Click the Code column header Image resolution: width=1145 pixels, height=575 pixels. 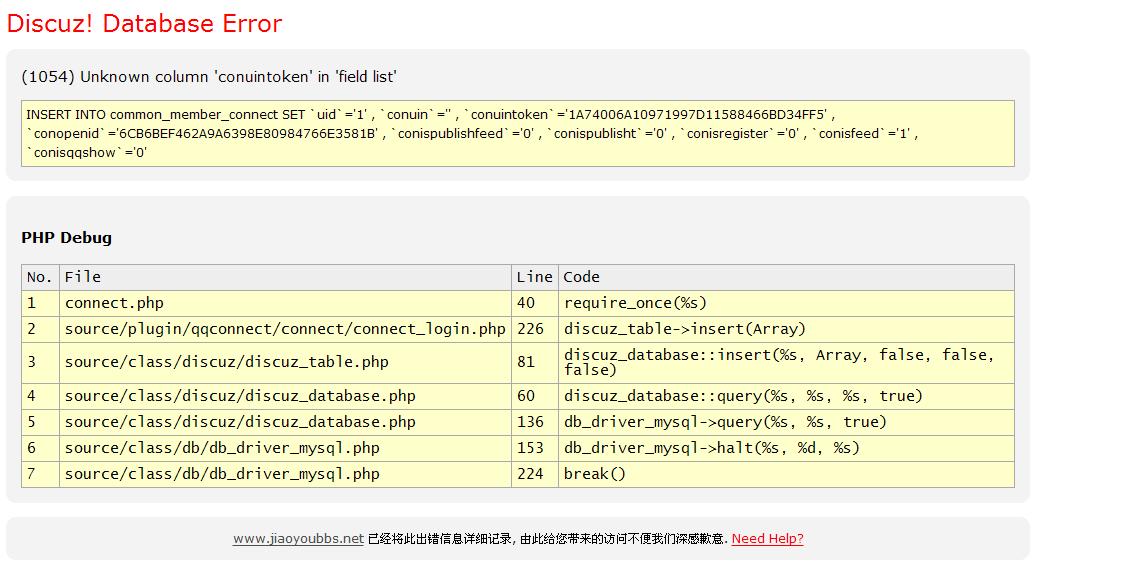tap(786, 278)
